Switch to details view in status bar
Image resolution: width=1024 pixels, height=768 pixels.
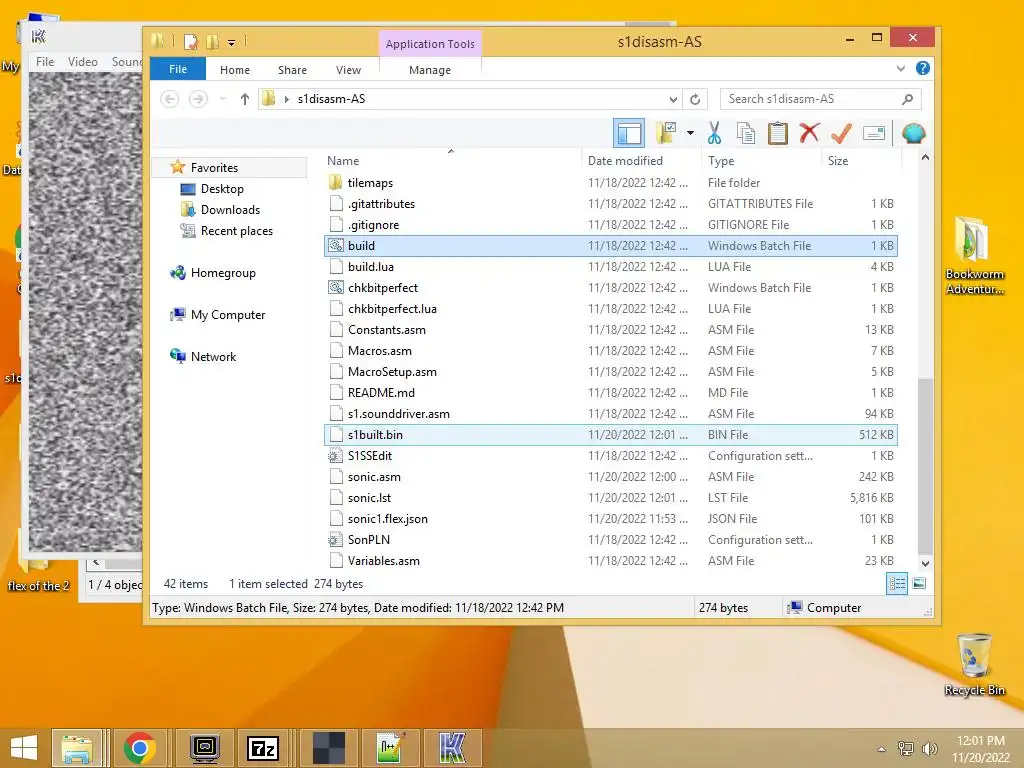(x=897, y=583)
